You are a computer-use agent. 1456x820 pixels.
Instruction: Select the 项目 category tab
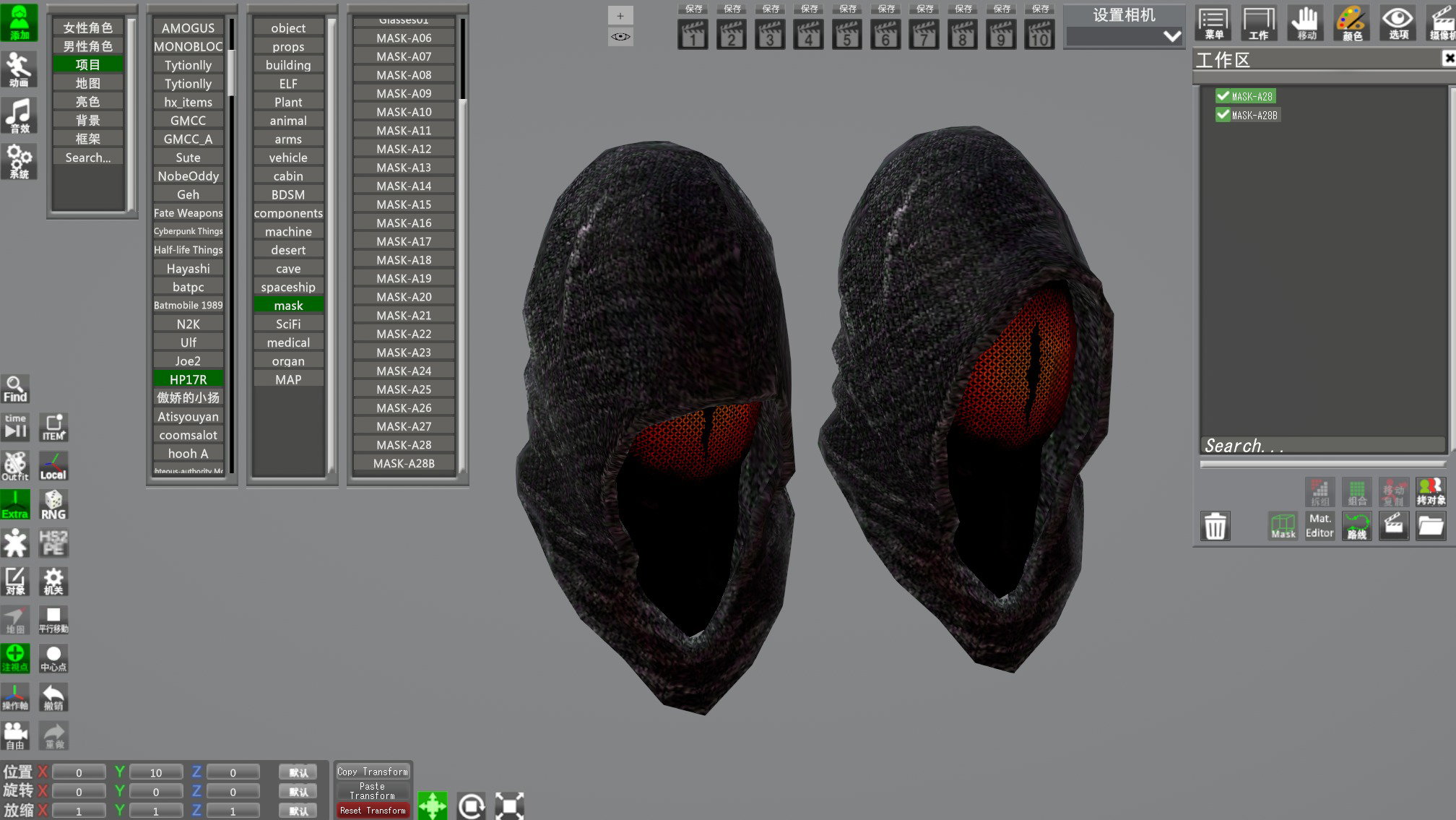tap(88, 64)
